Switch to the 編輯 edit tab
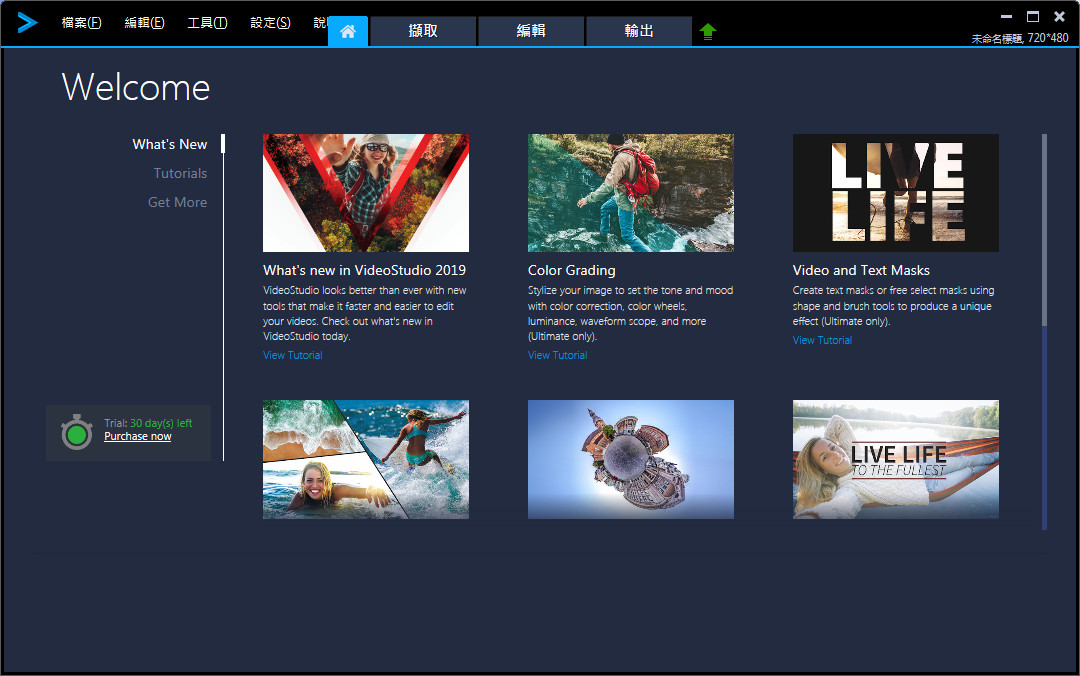This screenshot has height=676, width=1080. 531,31
